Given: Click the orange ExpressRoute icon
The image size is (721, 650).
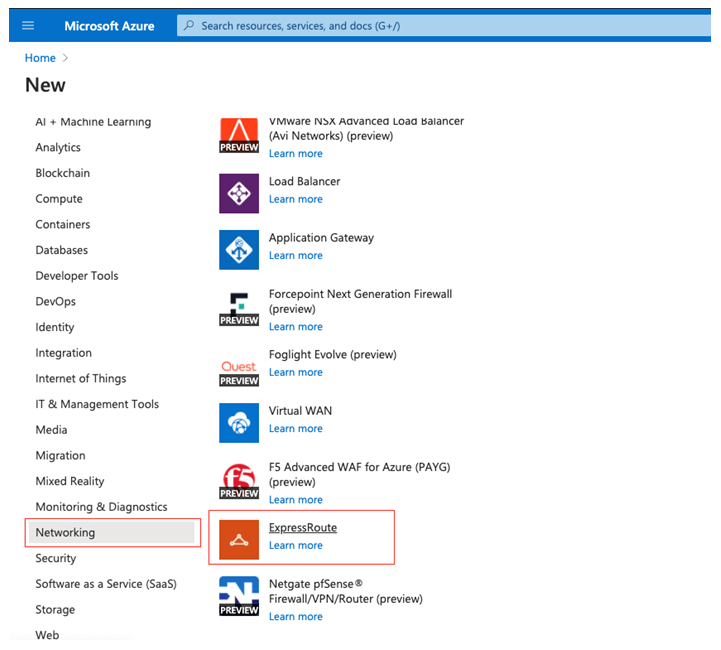Looking at the screenshot, I should click(239, 540).
